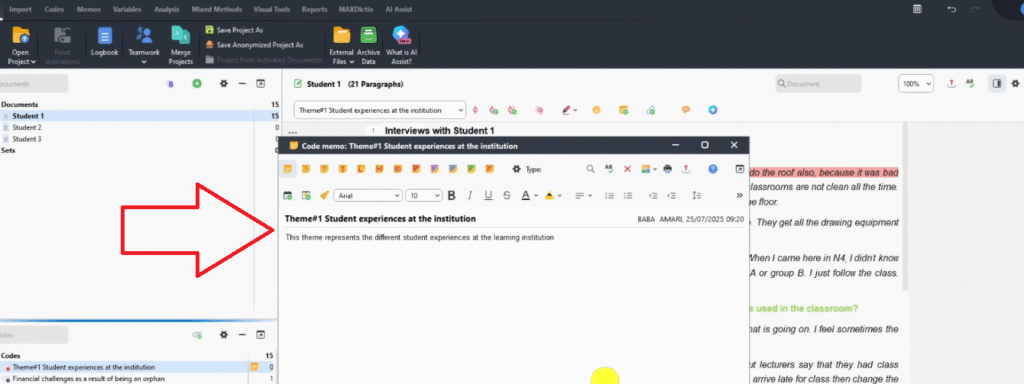Click the red X delete memo icon
The image size is (1024, 384).
coord(627,169)
